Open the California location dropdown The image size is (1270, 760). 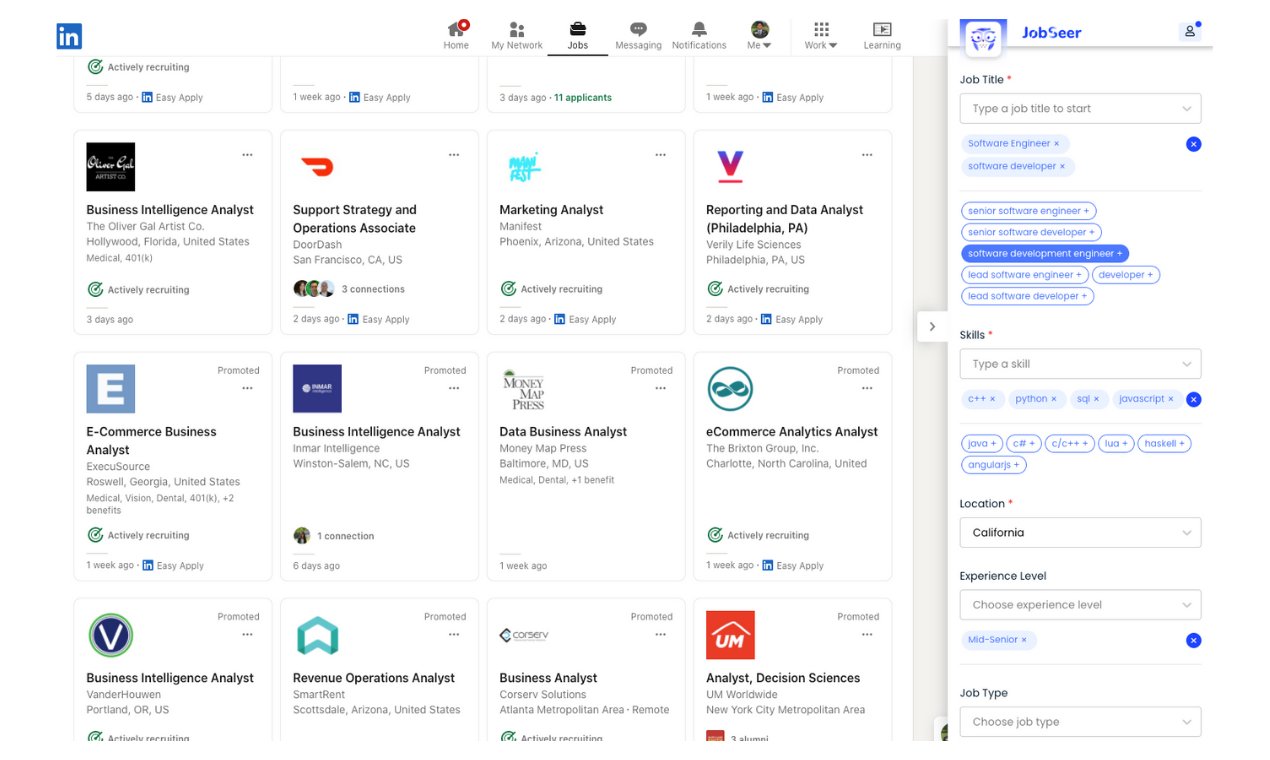point(1080,533)
